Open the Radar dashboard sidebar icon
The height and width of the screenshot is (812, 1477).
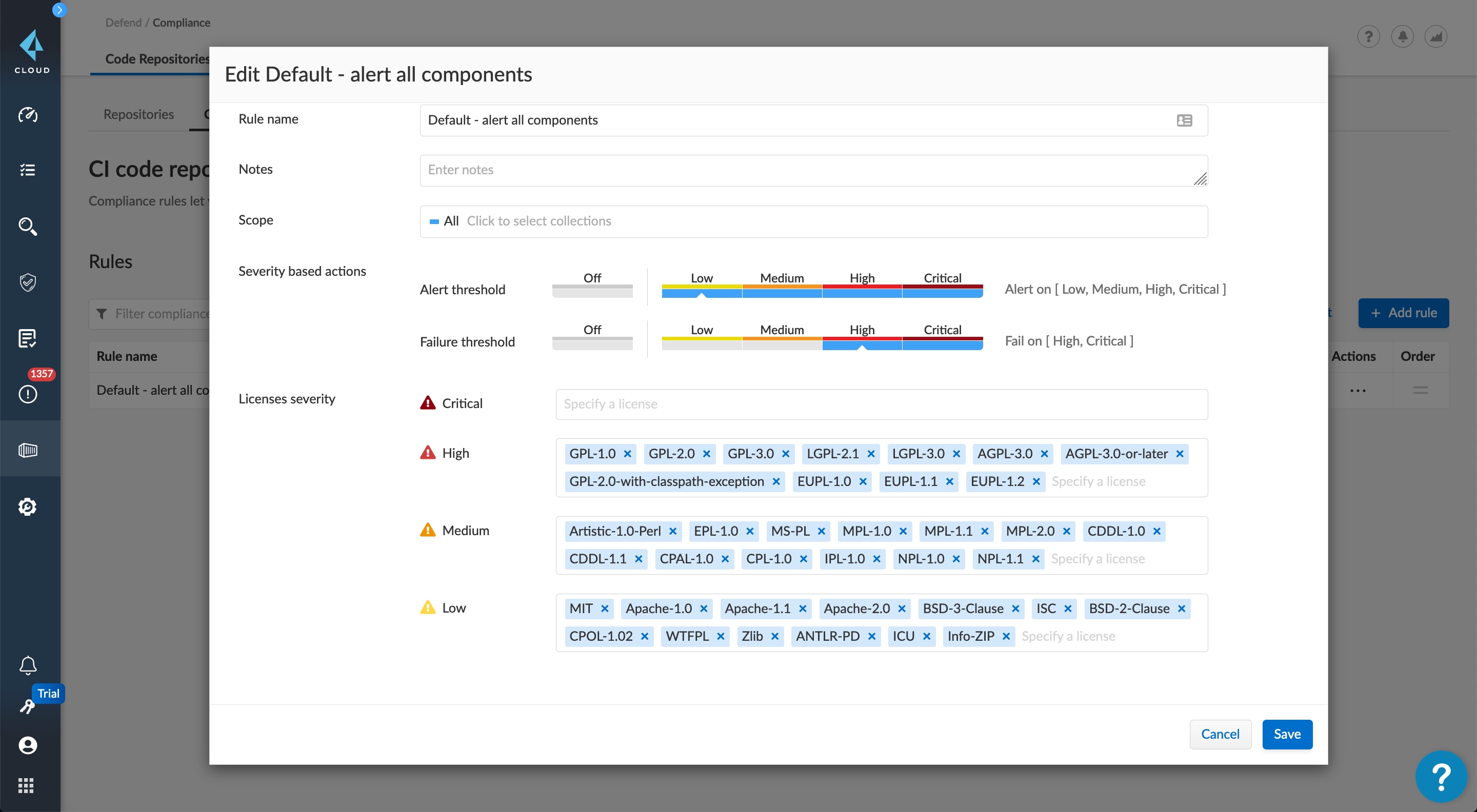pos(28,115)
